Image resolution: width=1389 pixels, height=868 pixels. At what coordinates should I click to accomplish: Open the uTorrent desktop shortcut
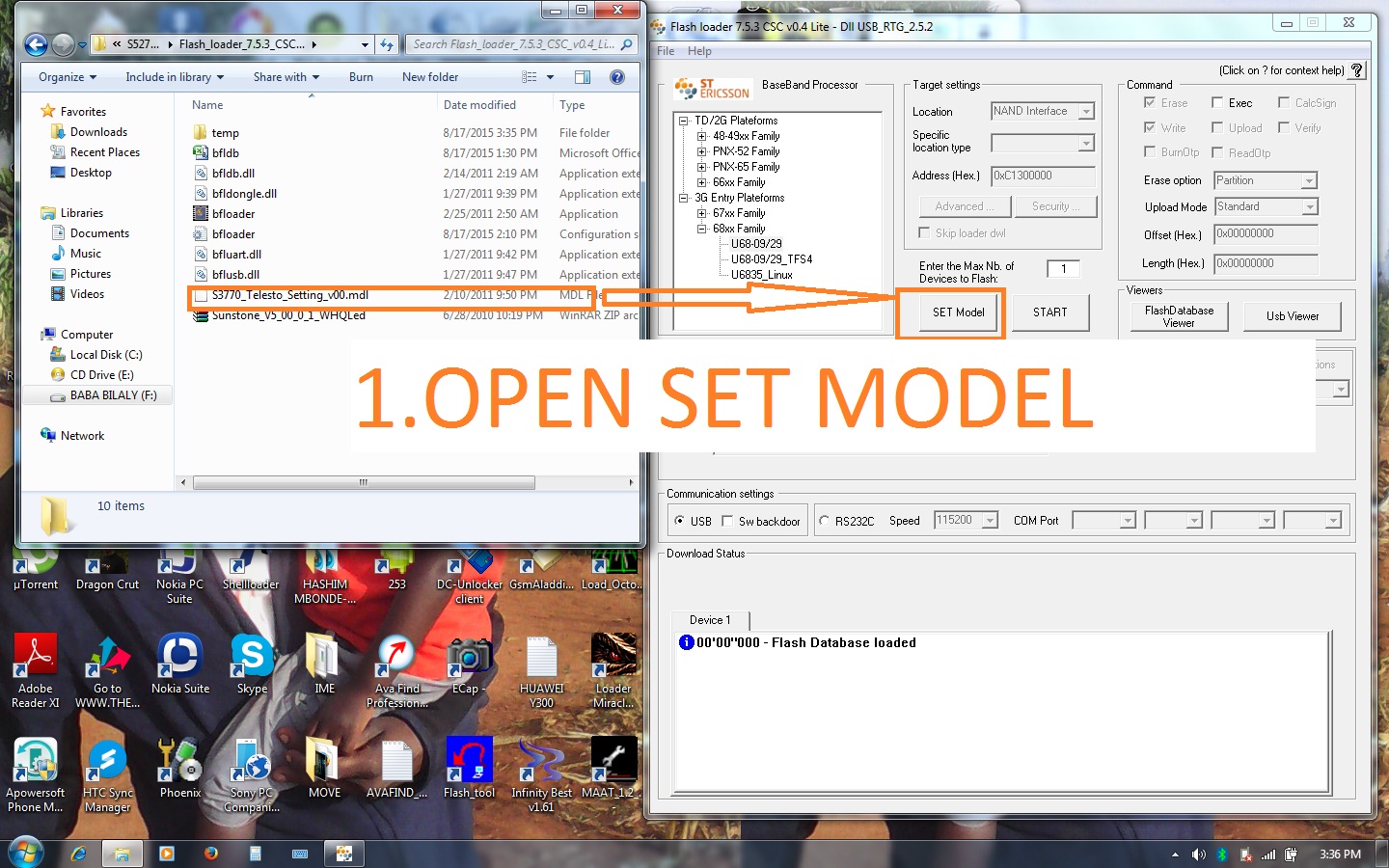pos(36,570)
